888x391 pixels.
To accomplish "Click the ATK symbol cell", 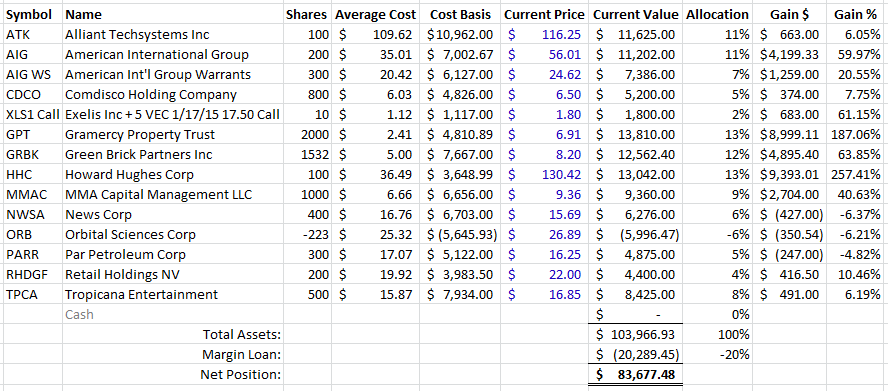I will [x=33, y=35].
